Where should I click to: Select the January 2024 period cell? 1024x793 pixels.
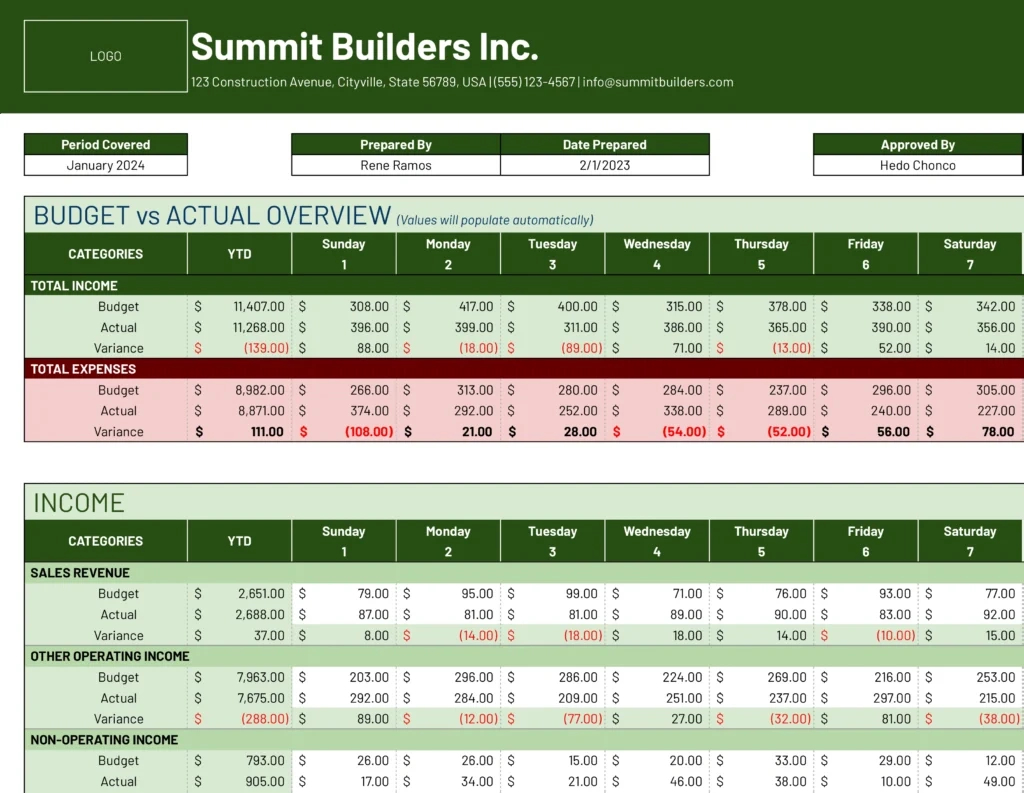[105, 165]
